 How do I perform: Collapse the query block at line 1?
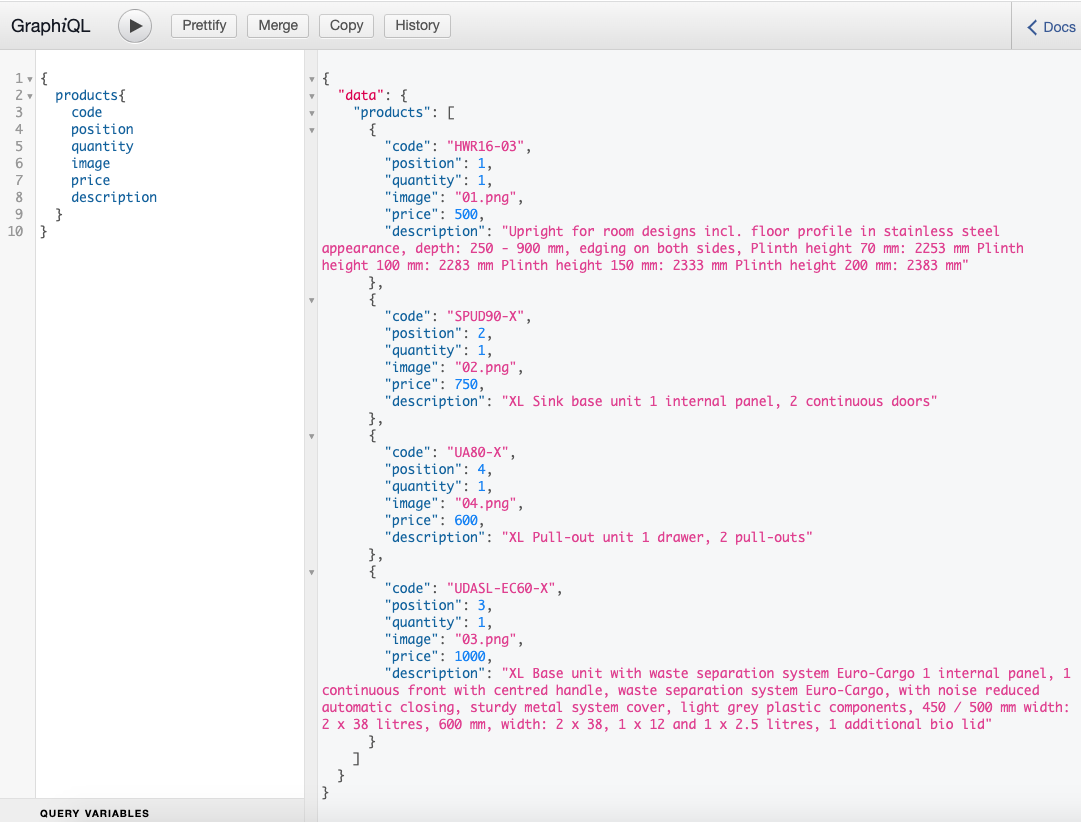tap(31, 77)
